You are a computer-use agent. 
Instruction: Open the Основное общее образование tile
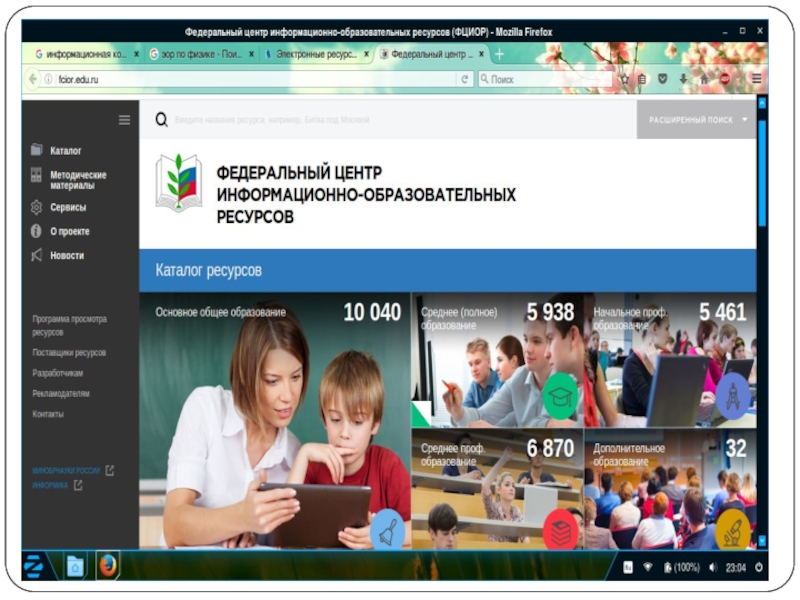[x=274, y=421]
